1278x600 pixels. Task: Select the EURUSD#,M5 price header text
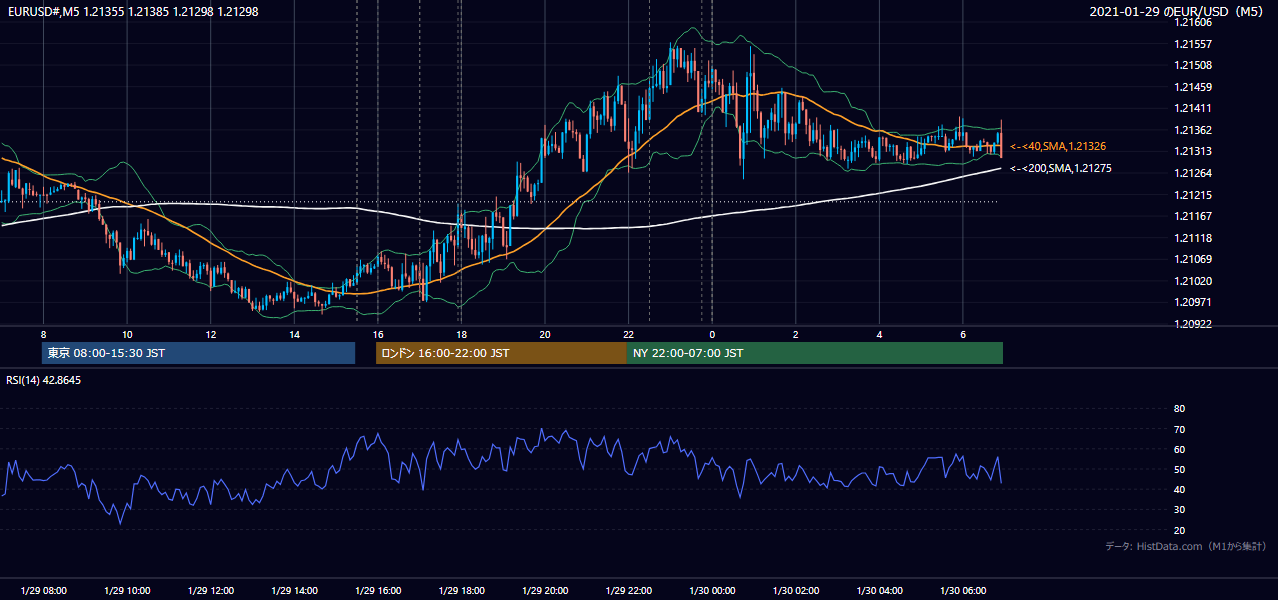point(133,12)
